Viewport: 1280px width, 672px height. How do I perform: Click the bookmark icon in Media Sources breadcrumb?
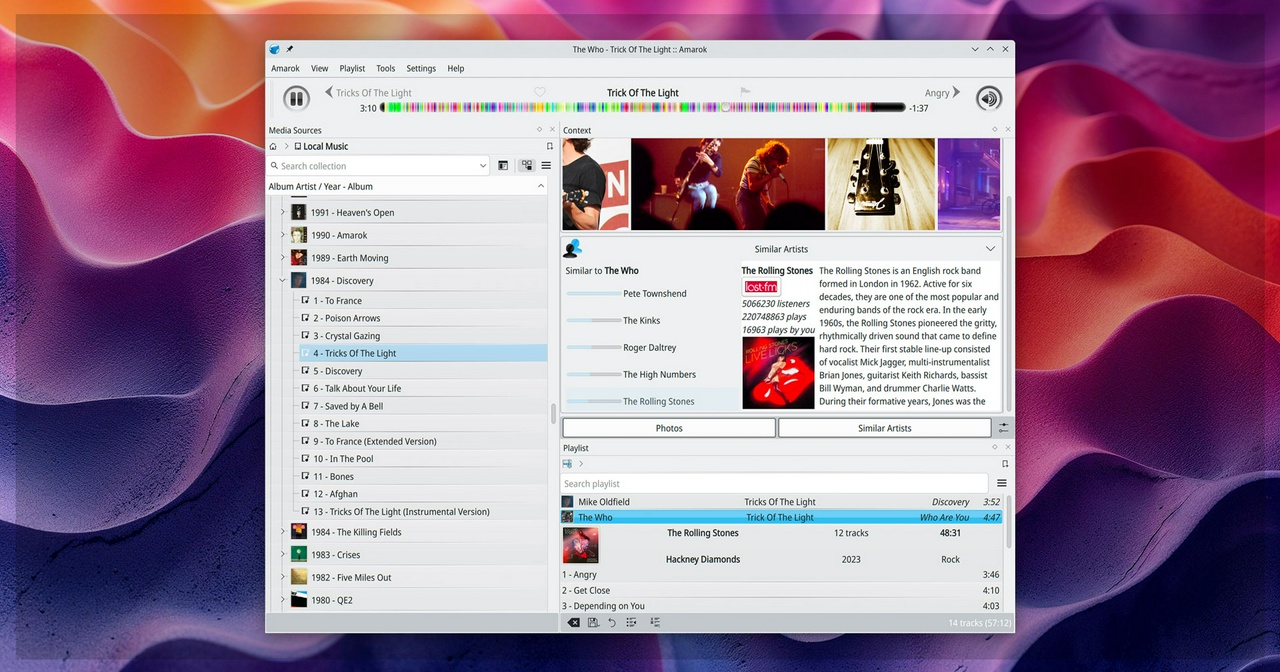(x=549, y=146)
